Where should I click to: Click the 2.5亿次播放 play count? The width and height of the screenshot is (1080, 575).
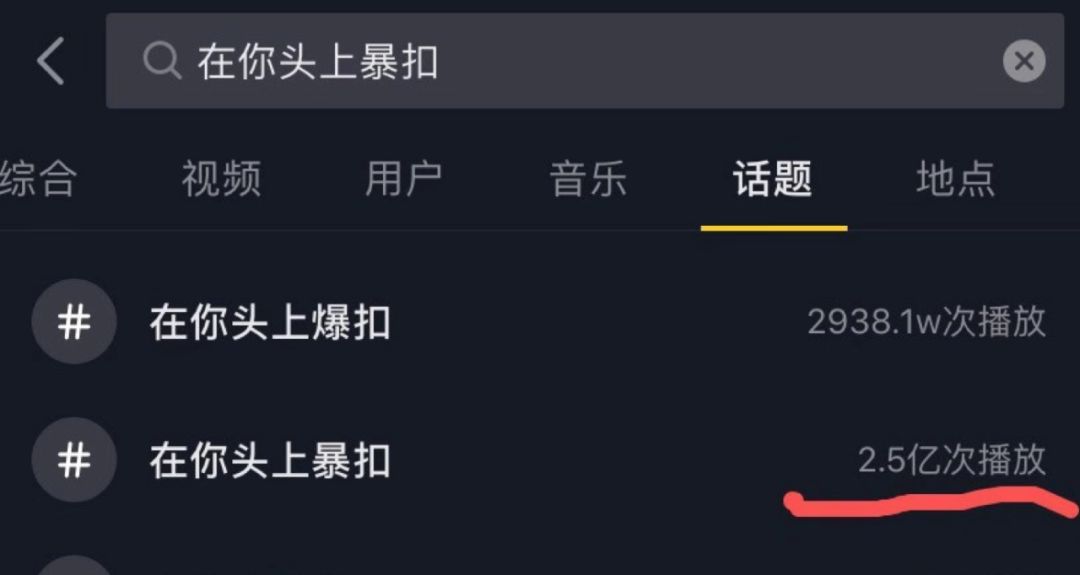(x=951, y=460)
